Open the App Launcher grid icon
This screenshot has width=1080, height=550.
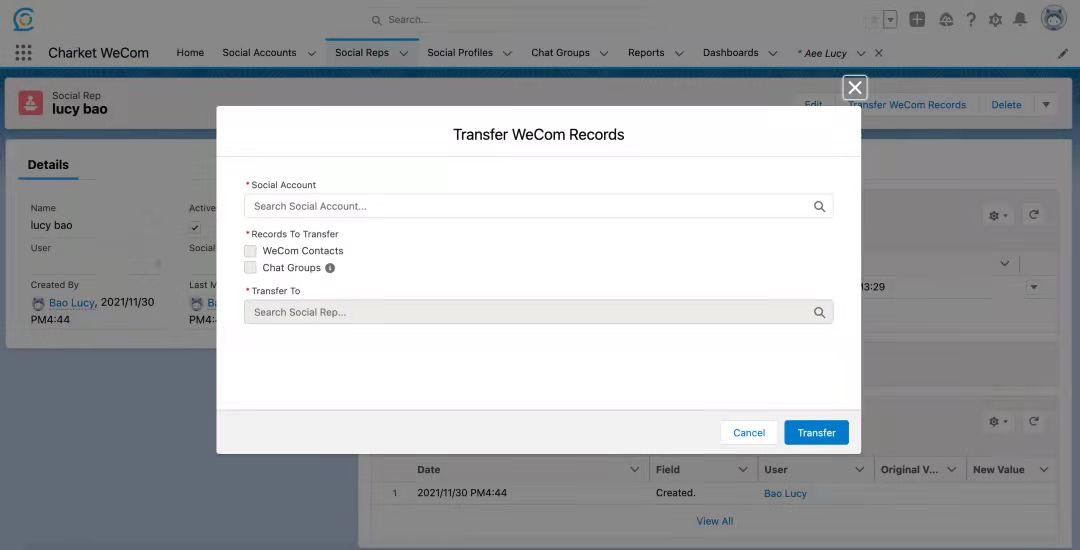(x=23, y=53)
